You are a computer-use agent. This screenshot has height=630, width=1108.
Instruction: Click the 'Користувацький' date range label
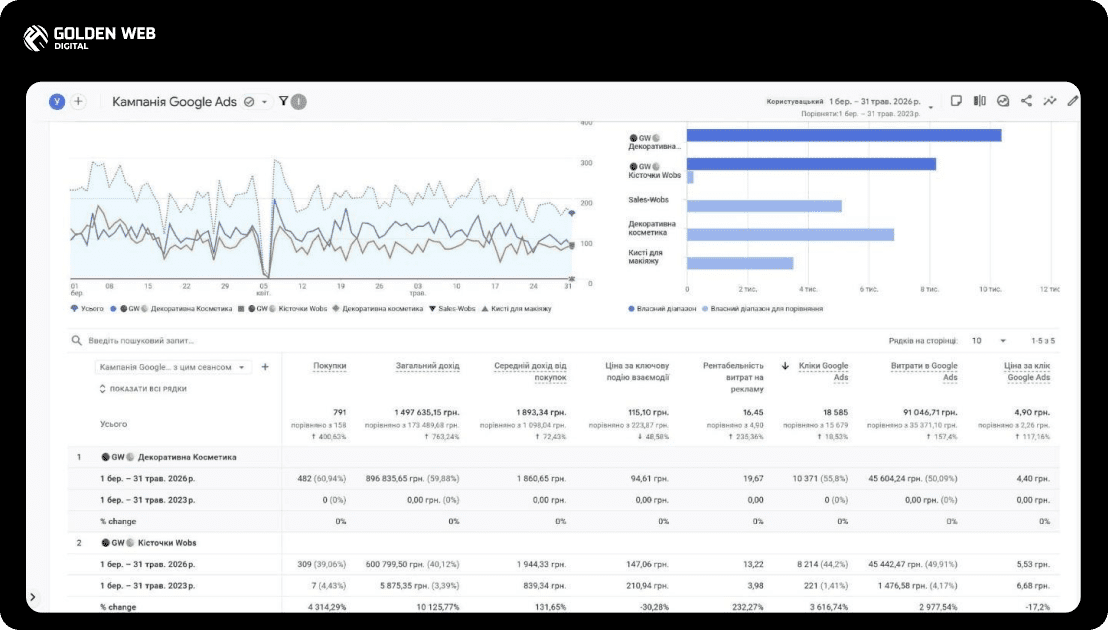pos(795,102)
